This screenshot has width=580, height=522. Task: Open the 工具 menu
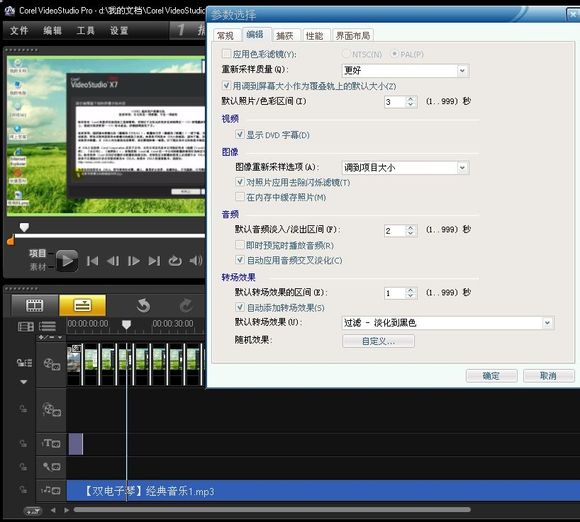tap(85, 30)
